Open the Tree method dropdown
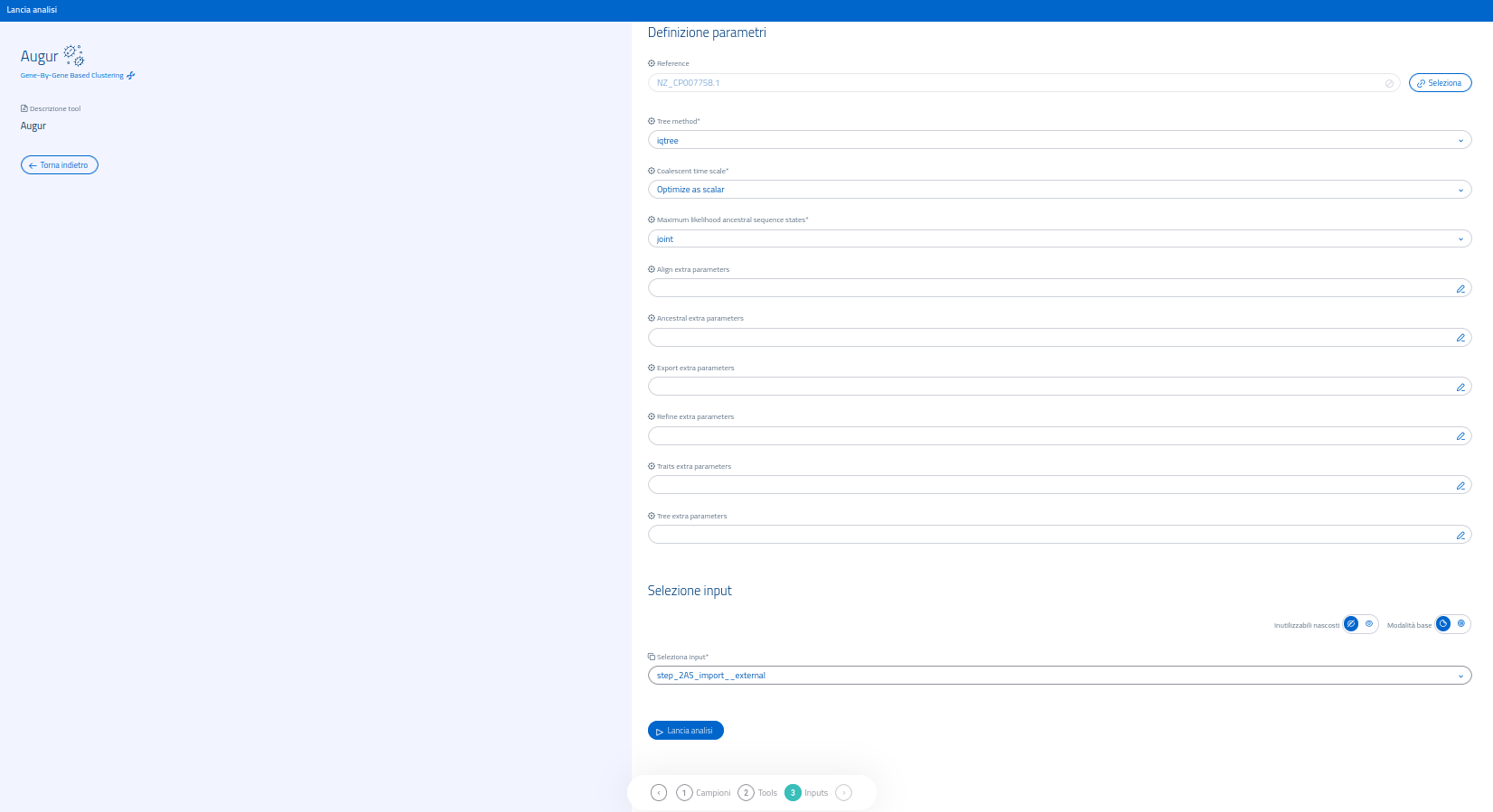This screenshot has width=1493, height=812. pos(1059,140)
